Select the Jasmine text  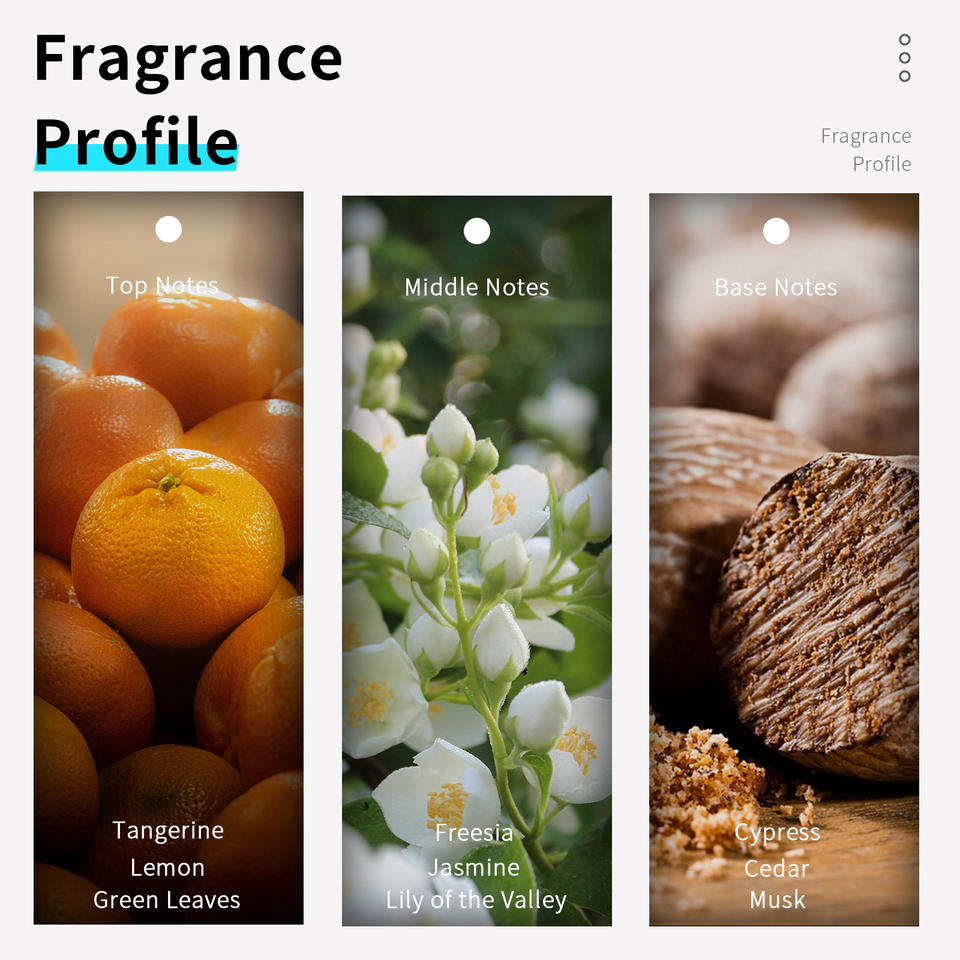tap(474, 868)
